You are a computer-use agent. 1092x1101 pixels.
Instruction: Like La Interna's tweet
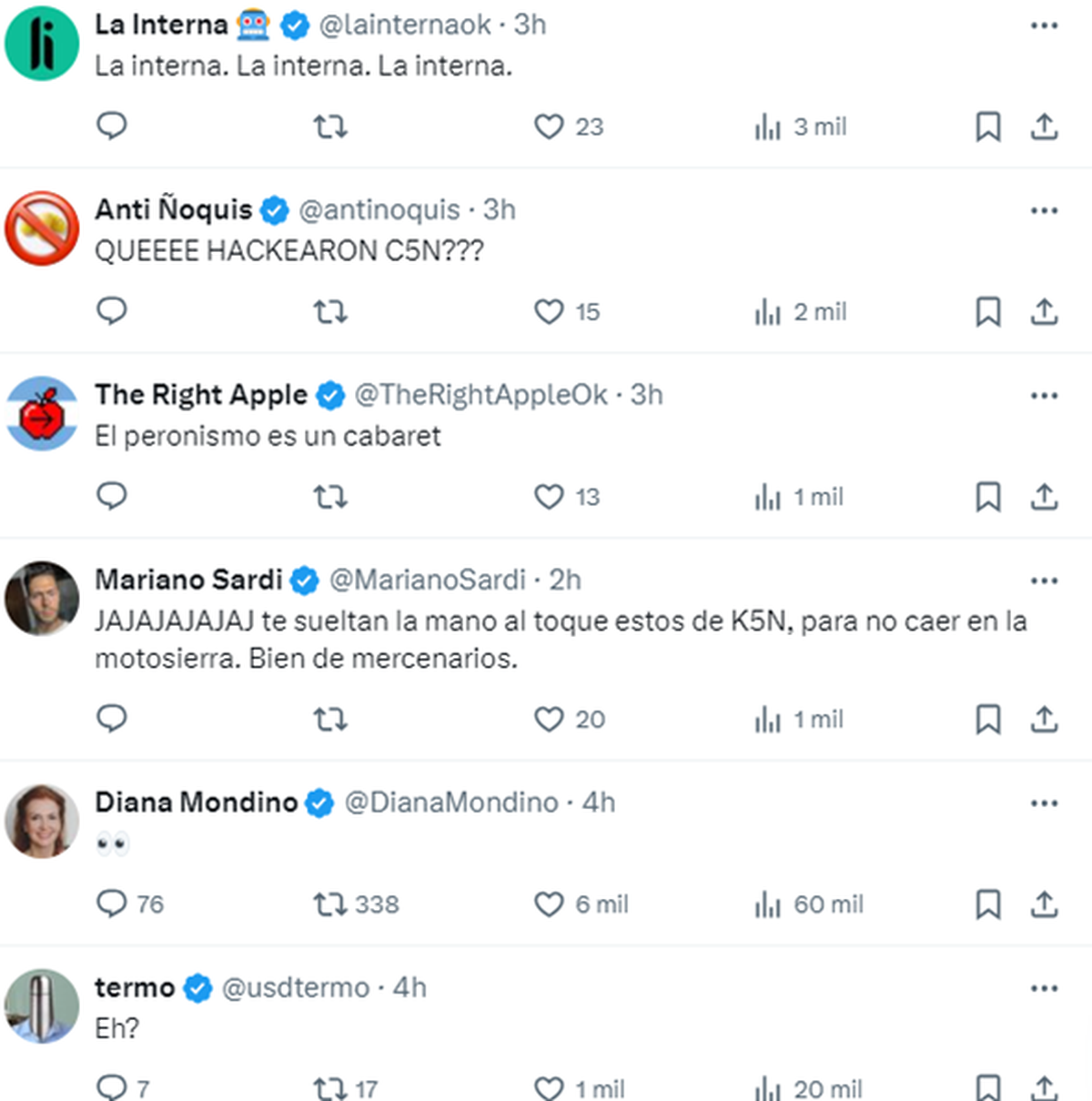pyautogui.click(x=547, y=126)
